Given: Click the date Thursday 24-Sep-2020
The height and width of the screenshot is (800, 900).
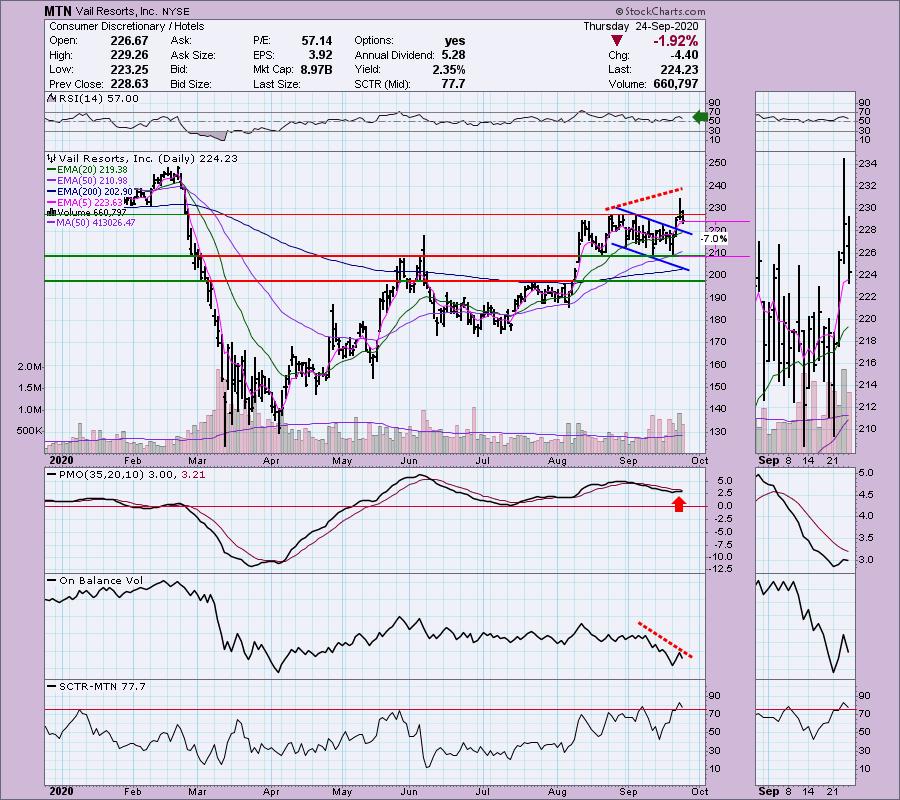Looking at the screenshot, I should click(x=641, y=26).
